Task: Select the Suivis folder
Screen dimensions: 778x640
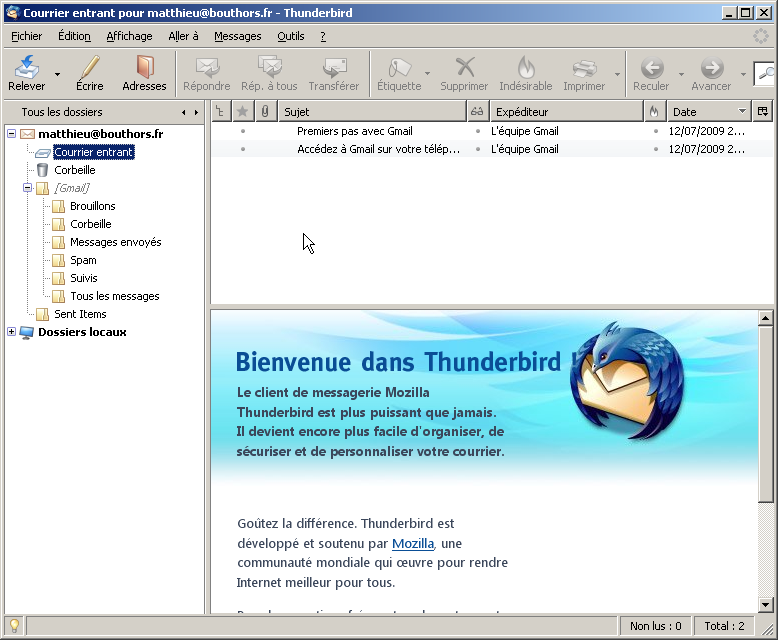Action: [x=83, y=278]
